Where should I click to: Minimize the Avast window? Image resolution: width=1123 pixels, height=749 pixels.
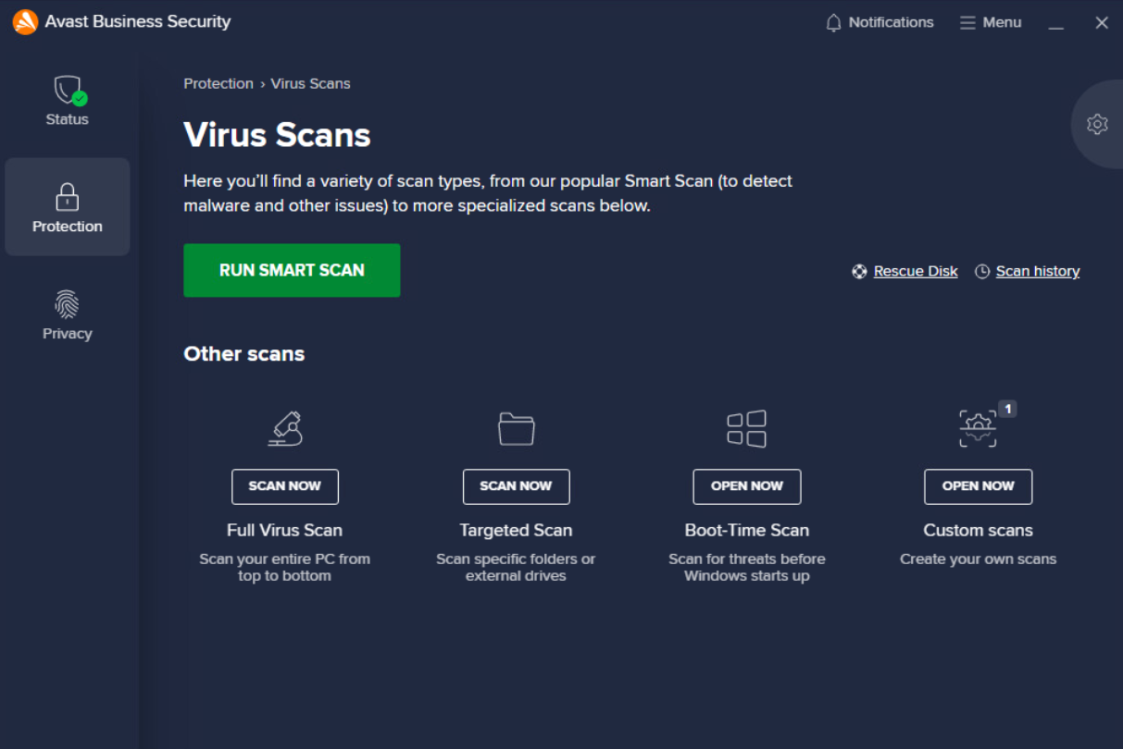point(1056,22)
